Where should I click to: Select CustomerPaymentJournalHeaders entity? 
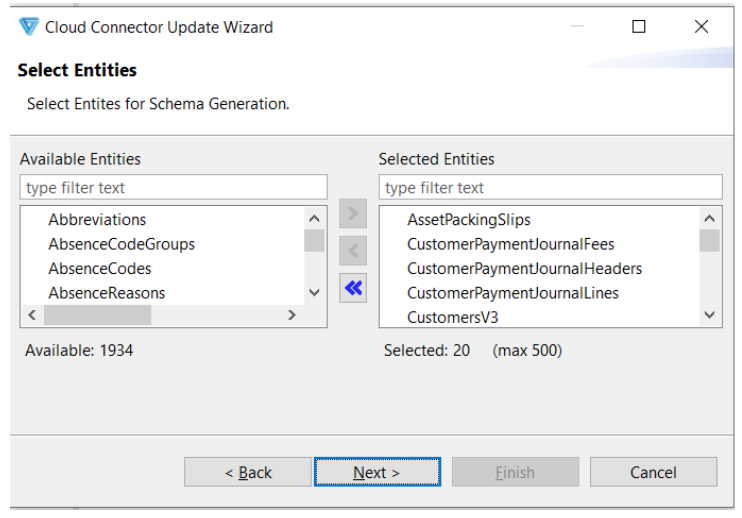tap(524, 269)
